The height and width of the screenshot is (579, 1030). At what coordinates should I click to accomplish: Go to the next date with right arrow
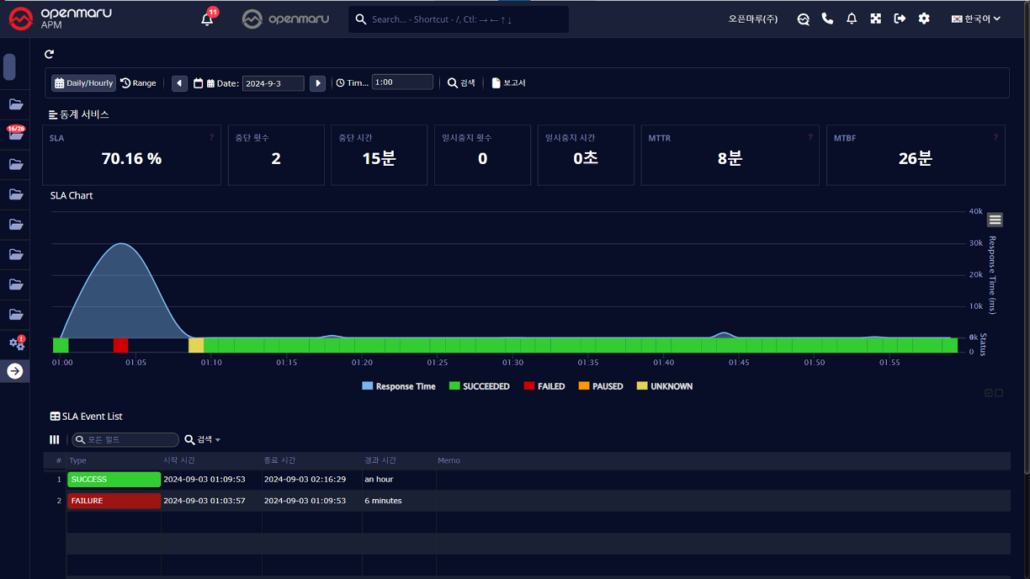pos(317,83)
